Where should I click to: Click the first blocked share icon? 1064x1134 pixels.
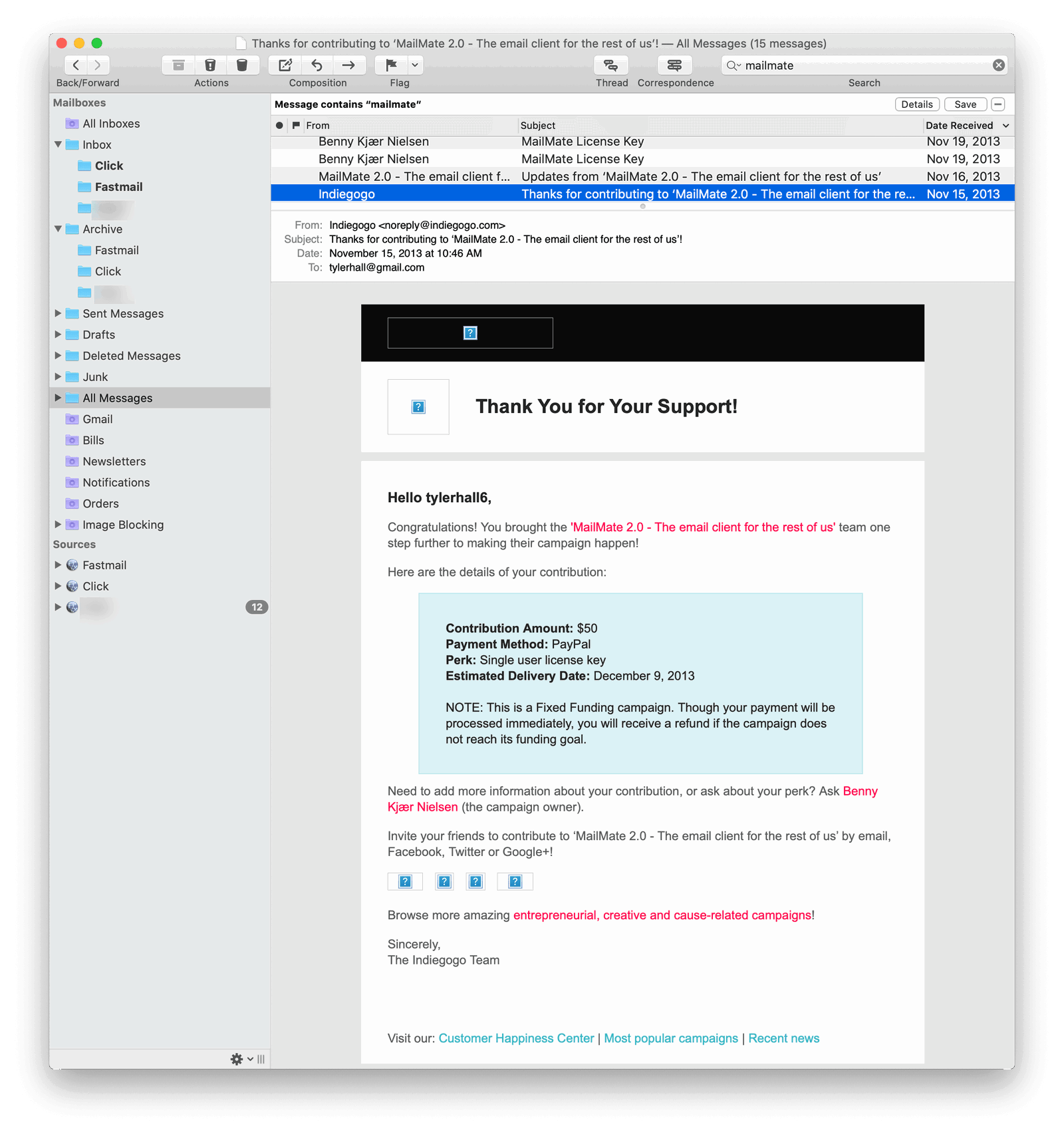coord(405,882)
